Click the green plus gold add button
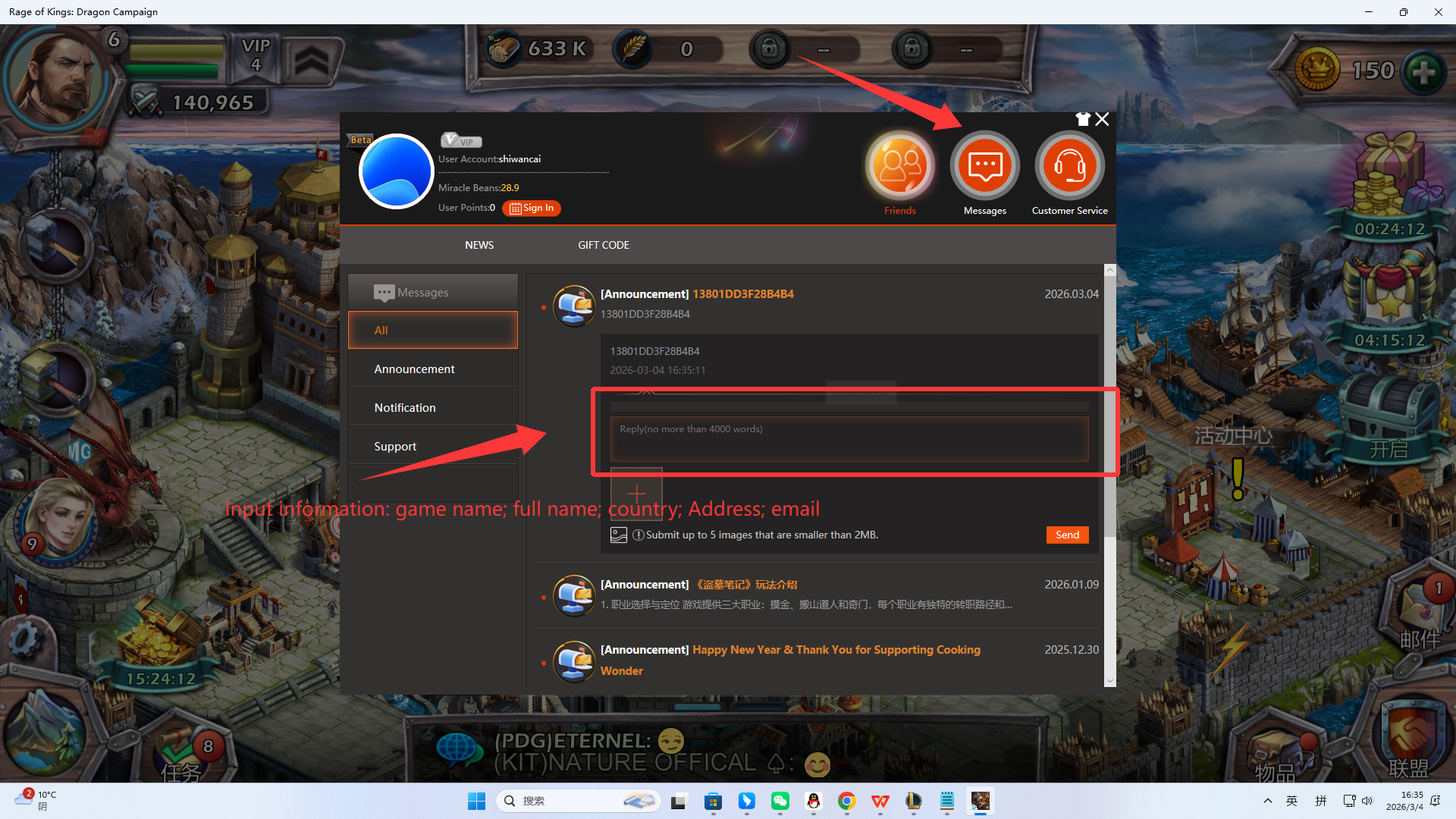This screenshot has width=1456, height=819. click(x=1423, y=71)
